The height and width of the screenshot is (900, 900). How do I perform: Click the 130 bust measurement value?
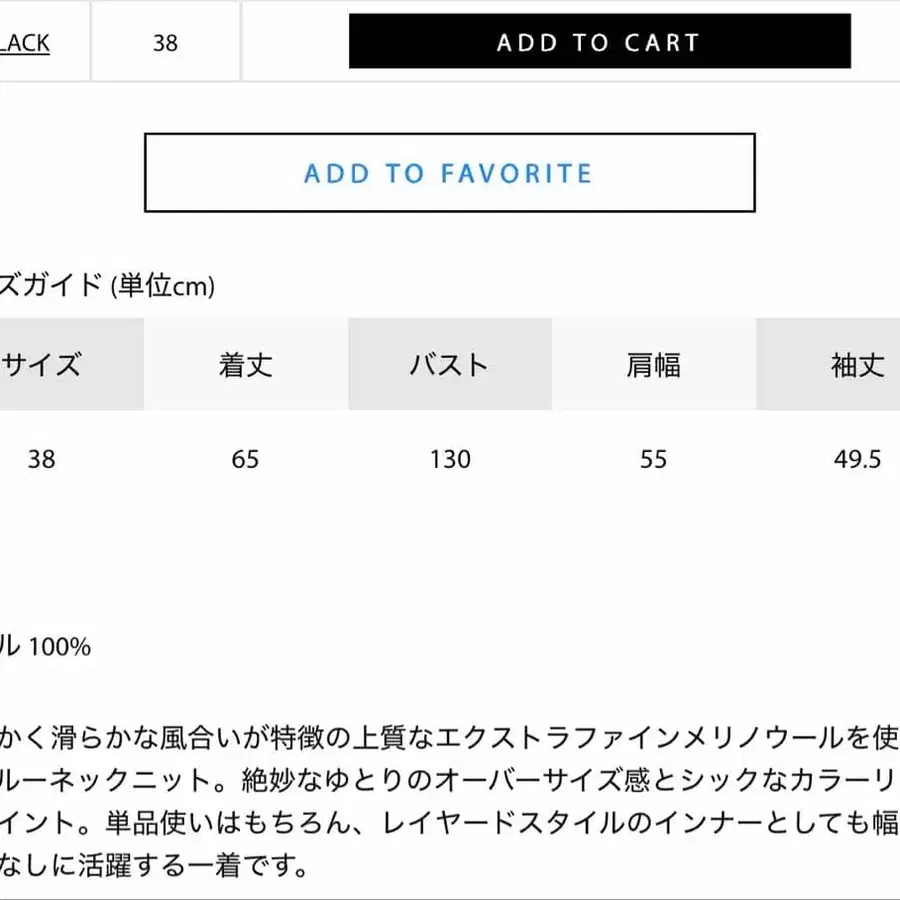tap(450, 459)
